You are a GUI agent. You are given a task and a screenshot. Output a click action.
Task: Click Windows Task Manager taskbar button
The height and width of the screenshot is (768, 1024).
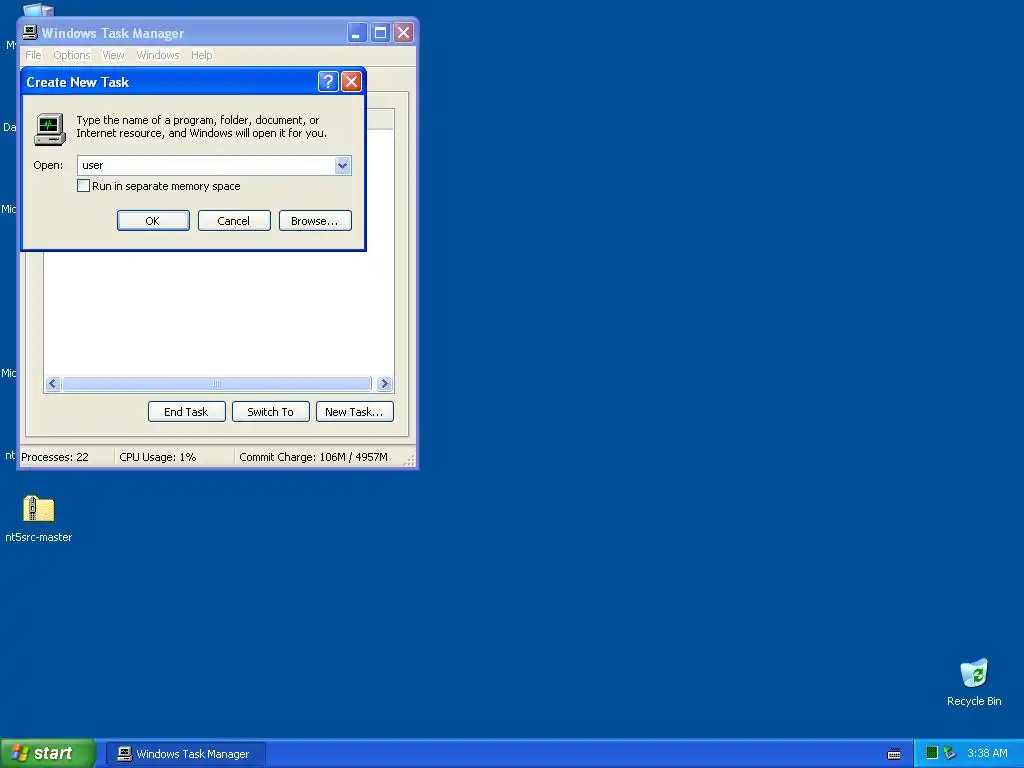tap(185, 754)
